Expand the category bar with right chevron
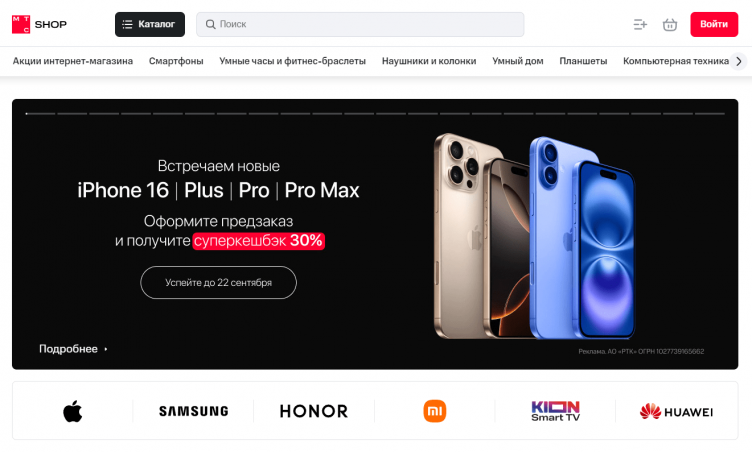This screenshot has height=452, width=752. click(739, 61)
